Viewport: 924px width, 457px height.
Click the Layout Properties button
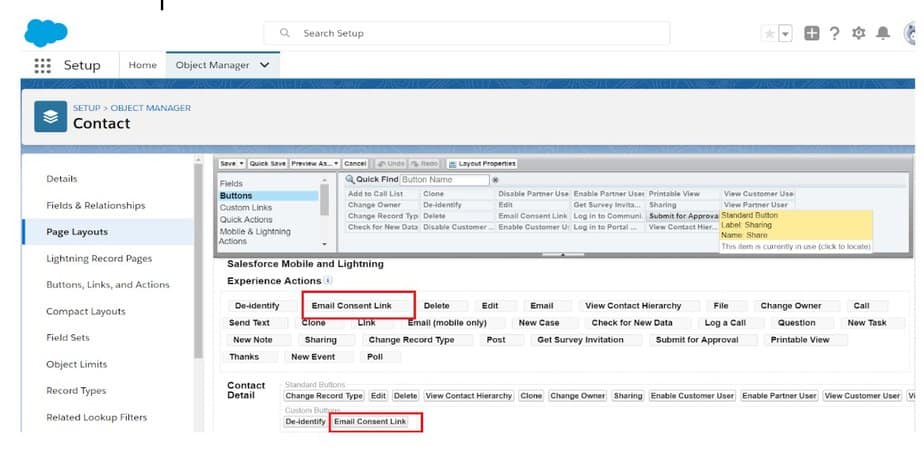coord(482,163)
